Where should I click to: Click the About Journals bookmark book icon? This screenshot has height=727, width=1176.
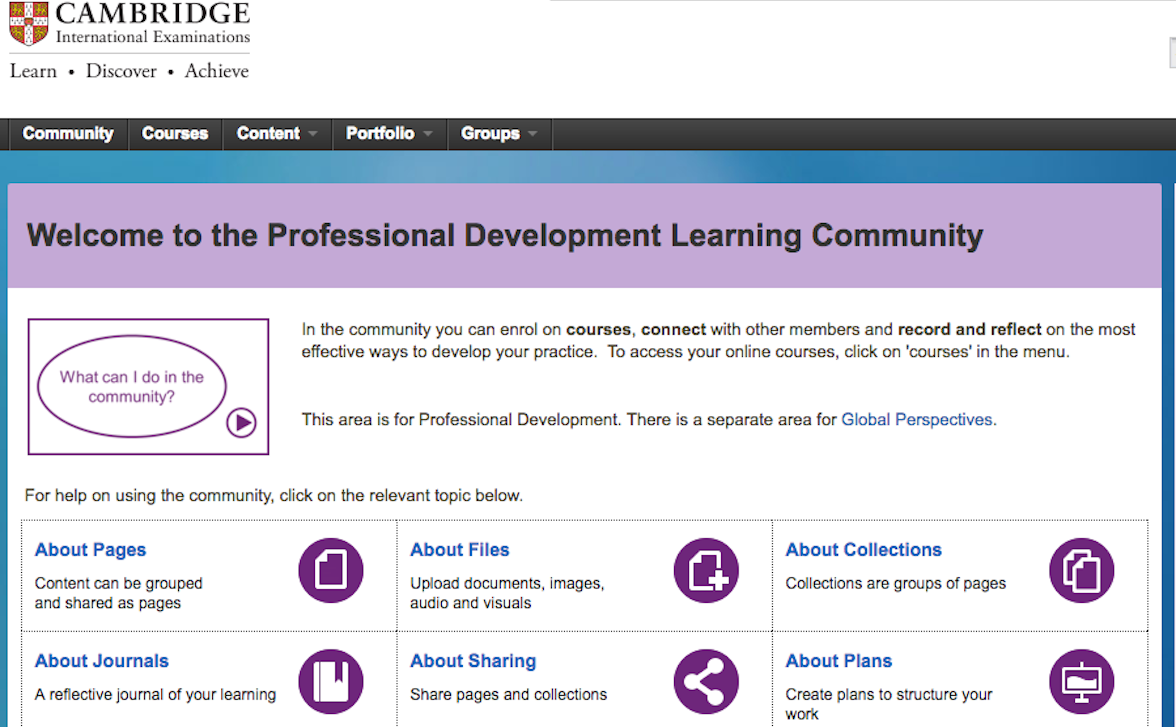331,681
